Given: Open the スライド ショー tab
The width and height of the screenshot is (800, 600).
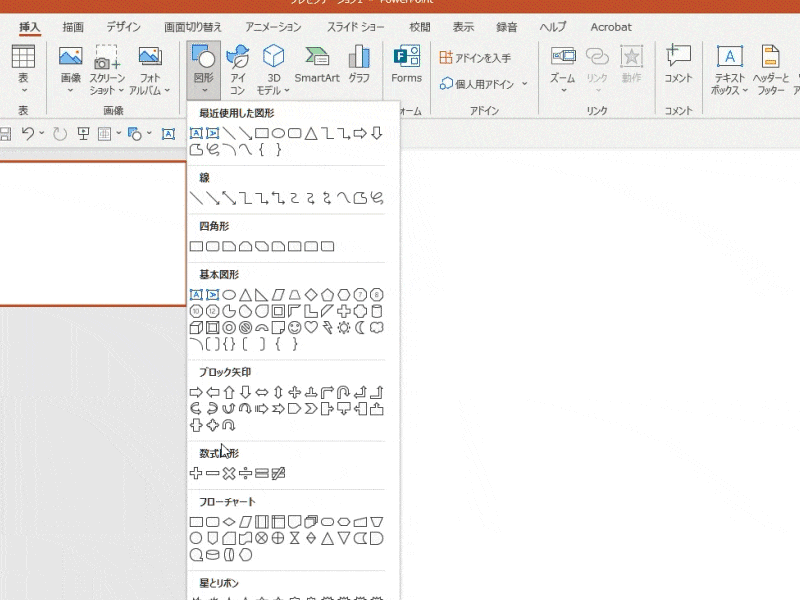Looking at the screenshot, I should pos(356,27).
